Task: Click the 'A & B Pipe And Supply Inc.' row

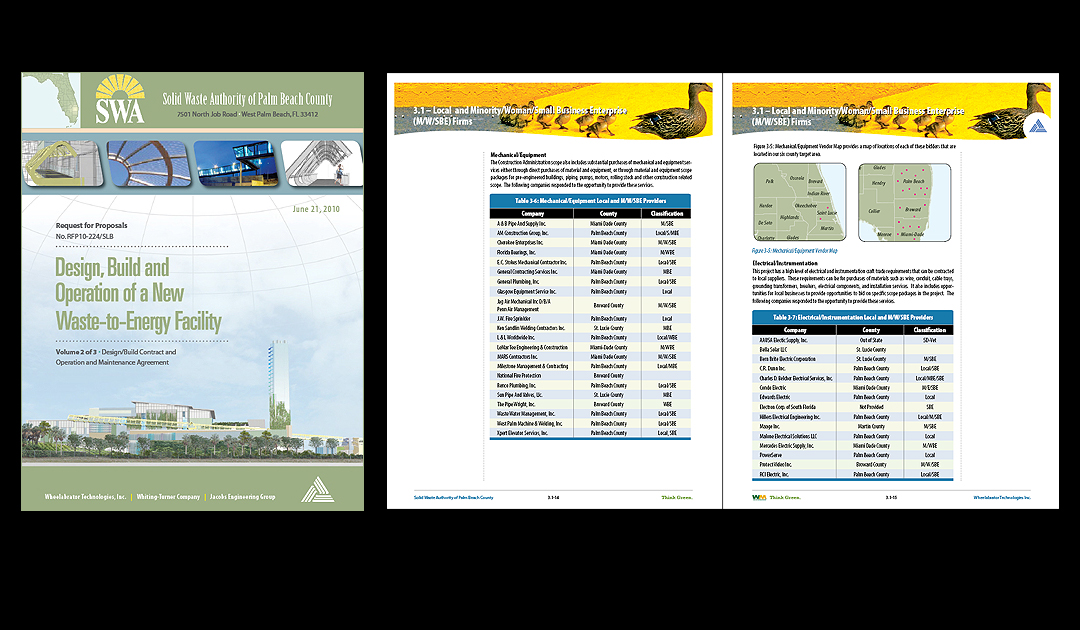Action: tap(590, 224)
